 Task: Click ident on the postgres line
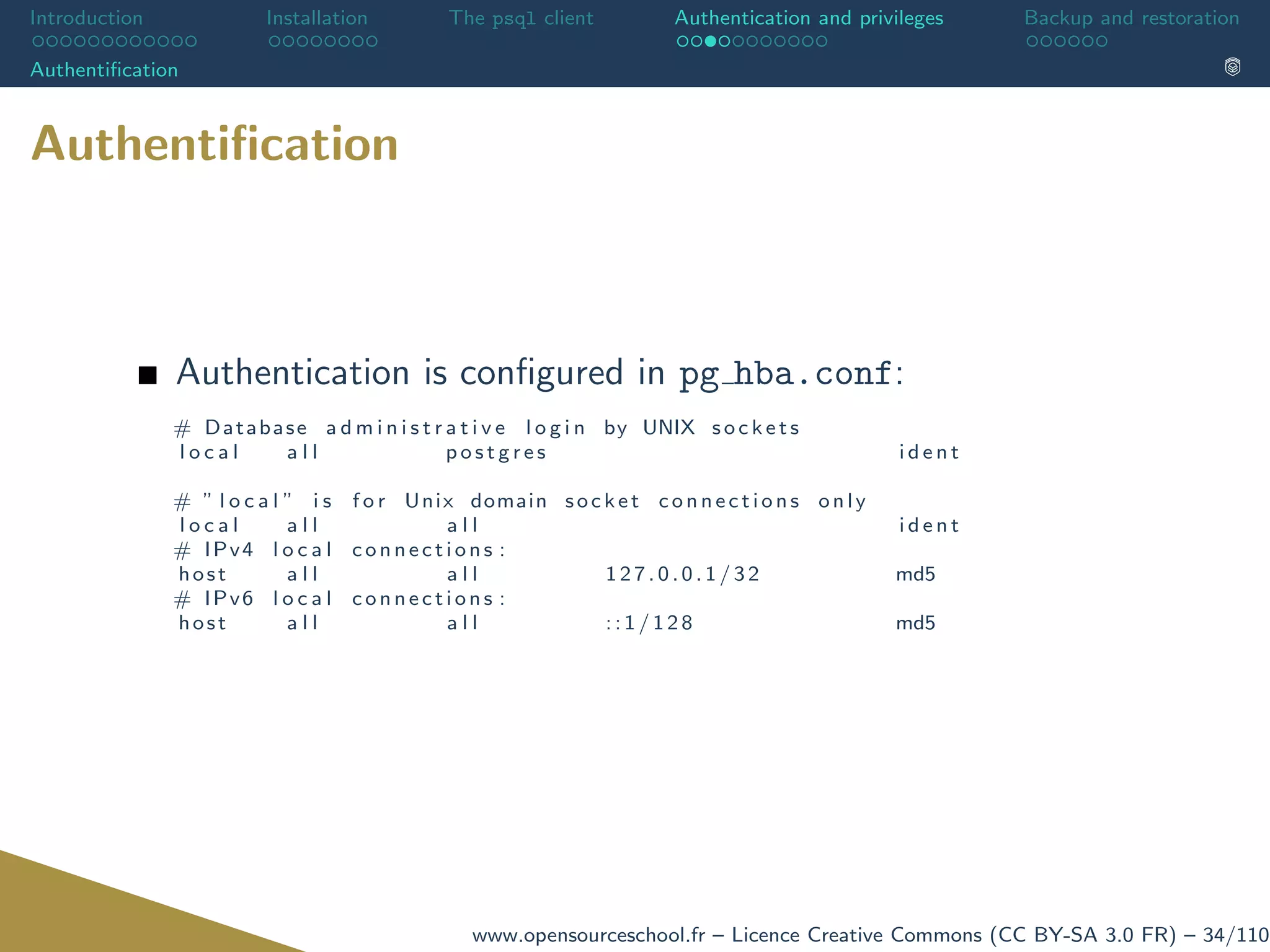[929, 452]
